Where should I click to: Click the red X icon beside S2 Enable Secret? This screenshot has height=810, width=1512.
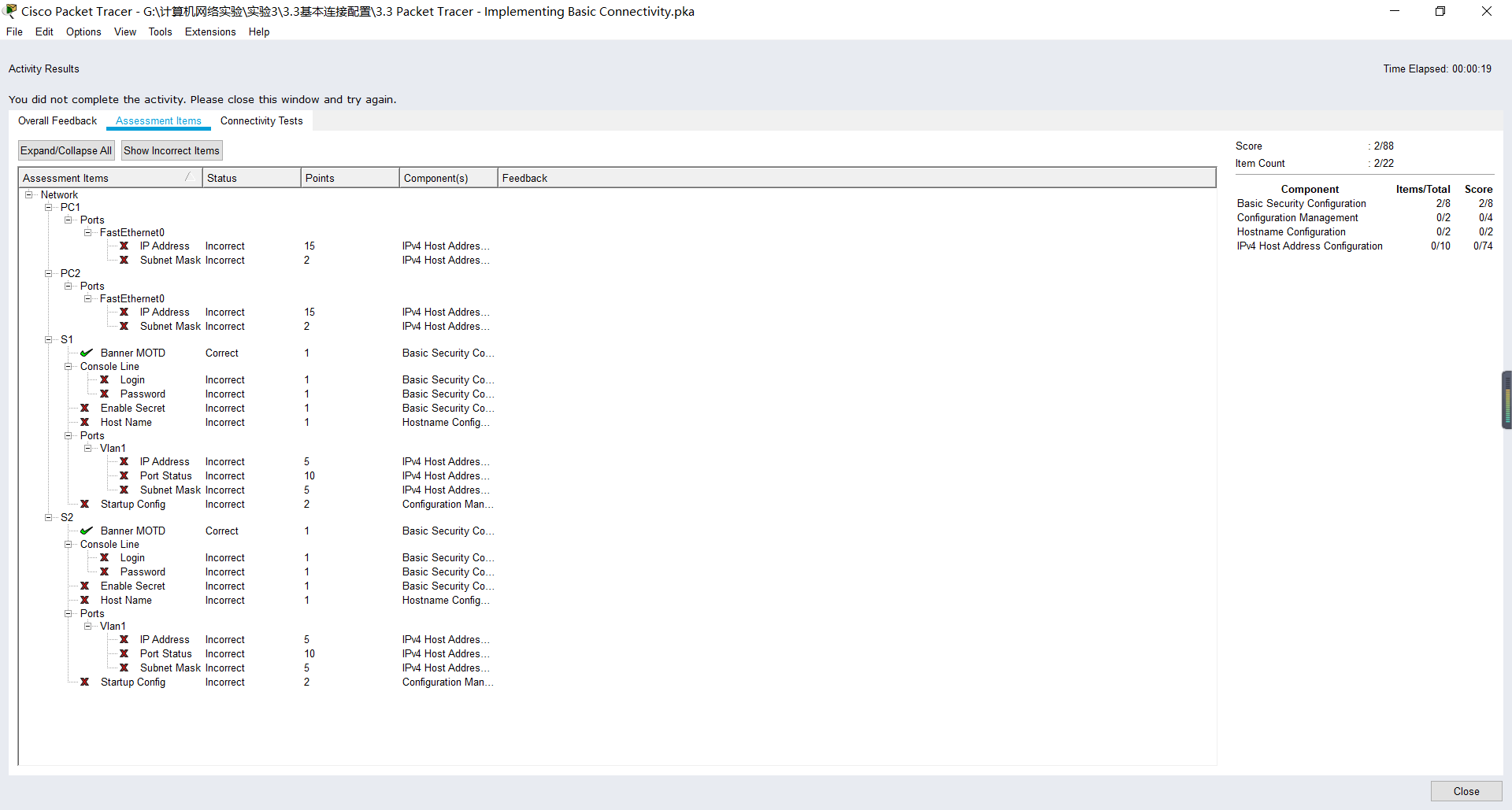85,586
